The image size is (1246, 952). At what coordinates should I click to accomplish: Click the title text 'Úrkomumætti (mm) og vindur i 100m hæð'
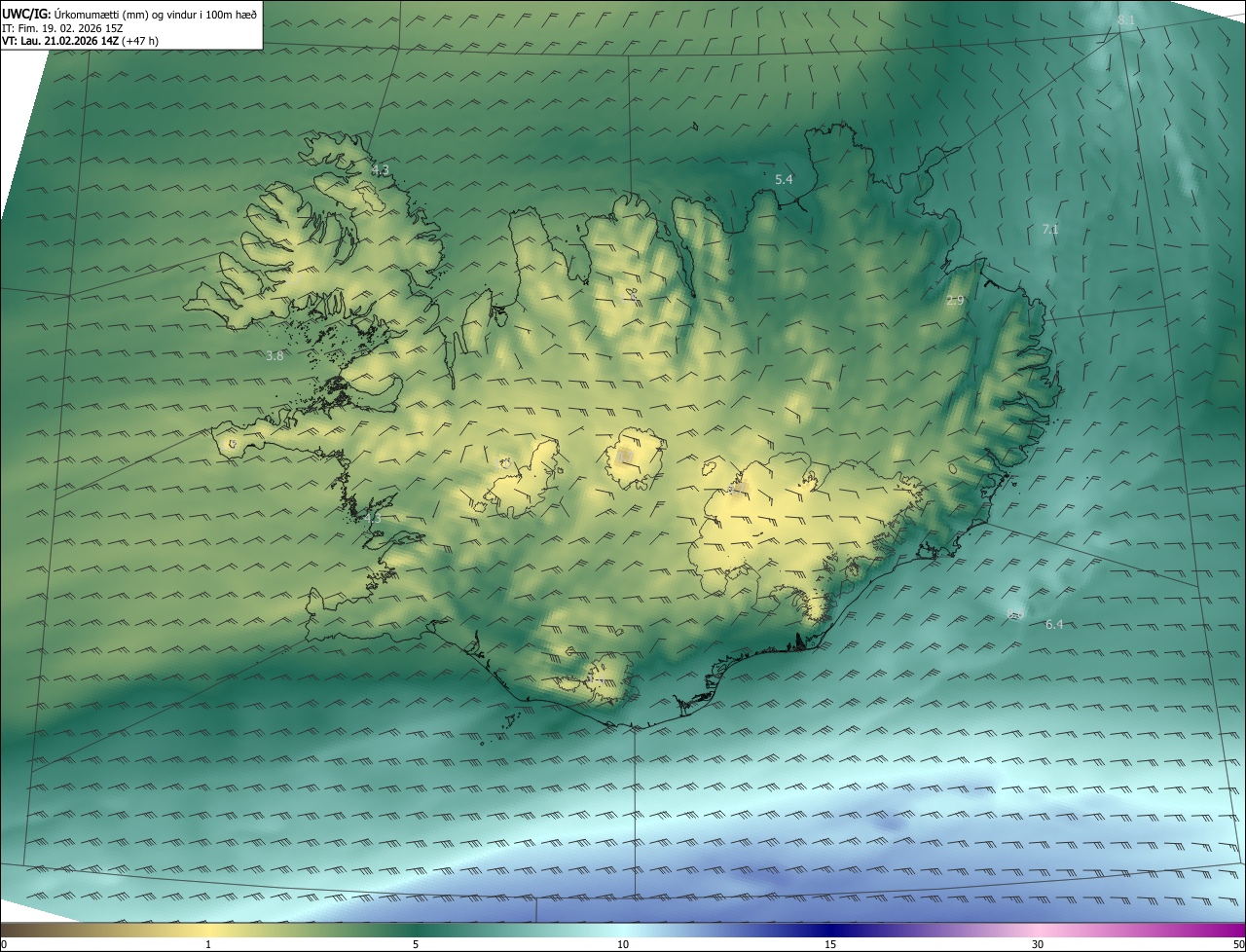point(156,14)
